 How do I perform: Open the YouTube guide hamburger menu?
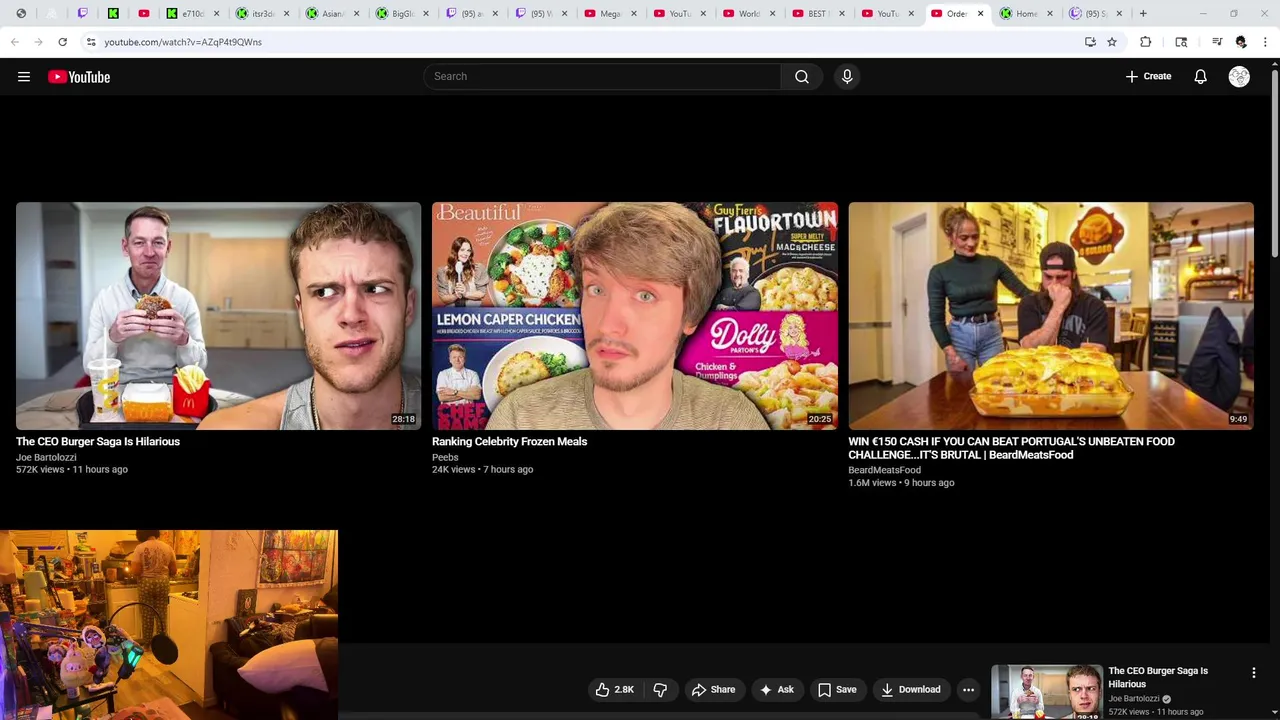pos(24,77)
